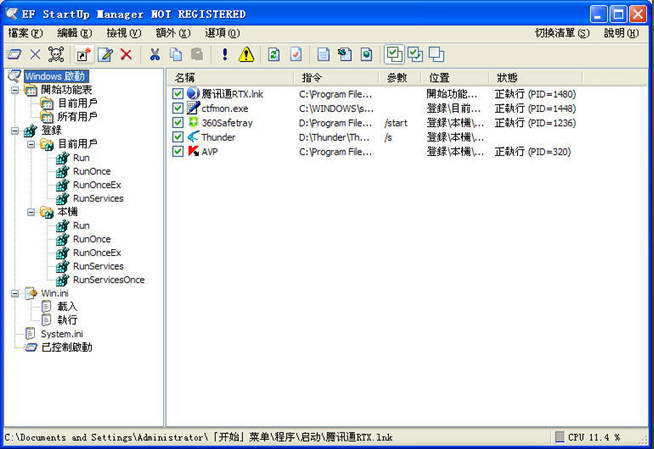The height and width of the screenshot is (449, 654).
Task: Sort by the 指令 column header
Action: (337, 78)
